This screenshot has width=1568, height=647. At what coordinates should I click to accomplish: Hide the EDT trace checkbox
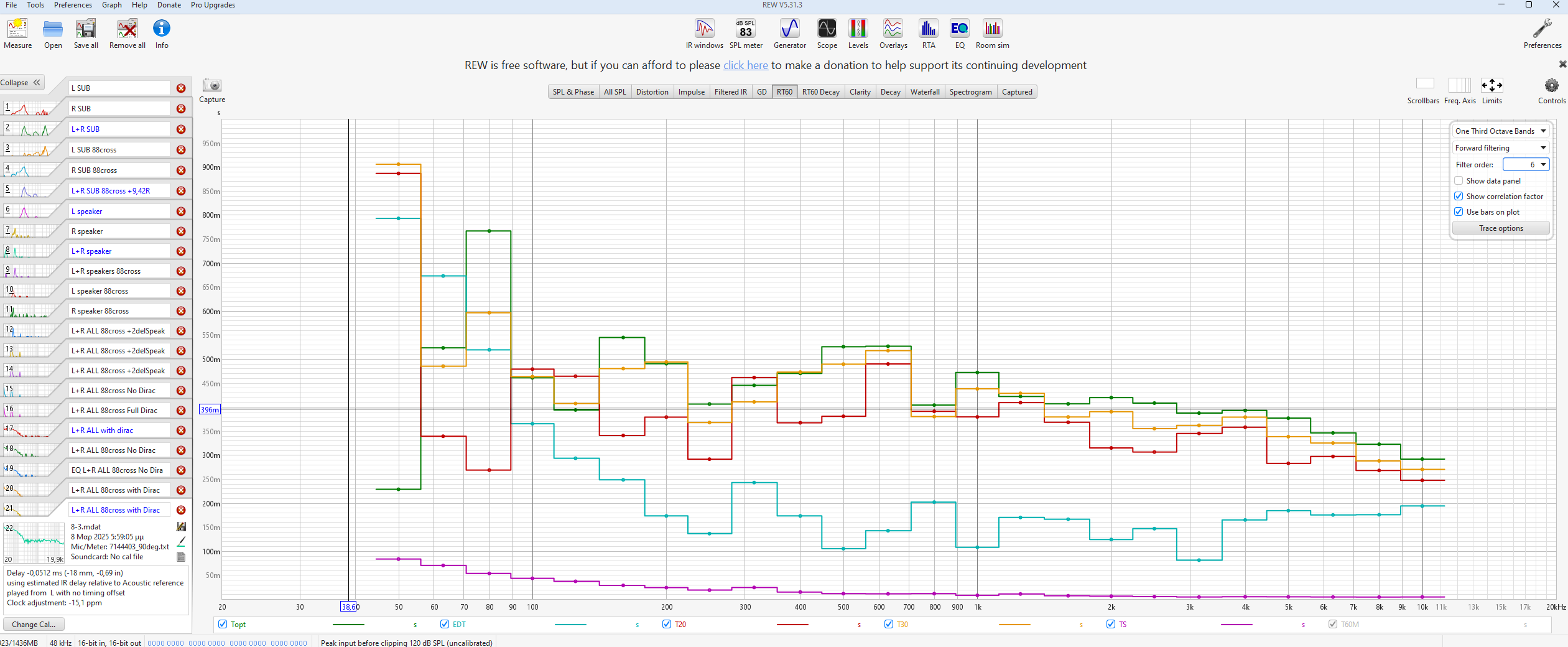[x=445, y=624]
